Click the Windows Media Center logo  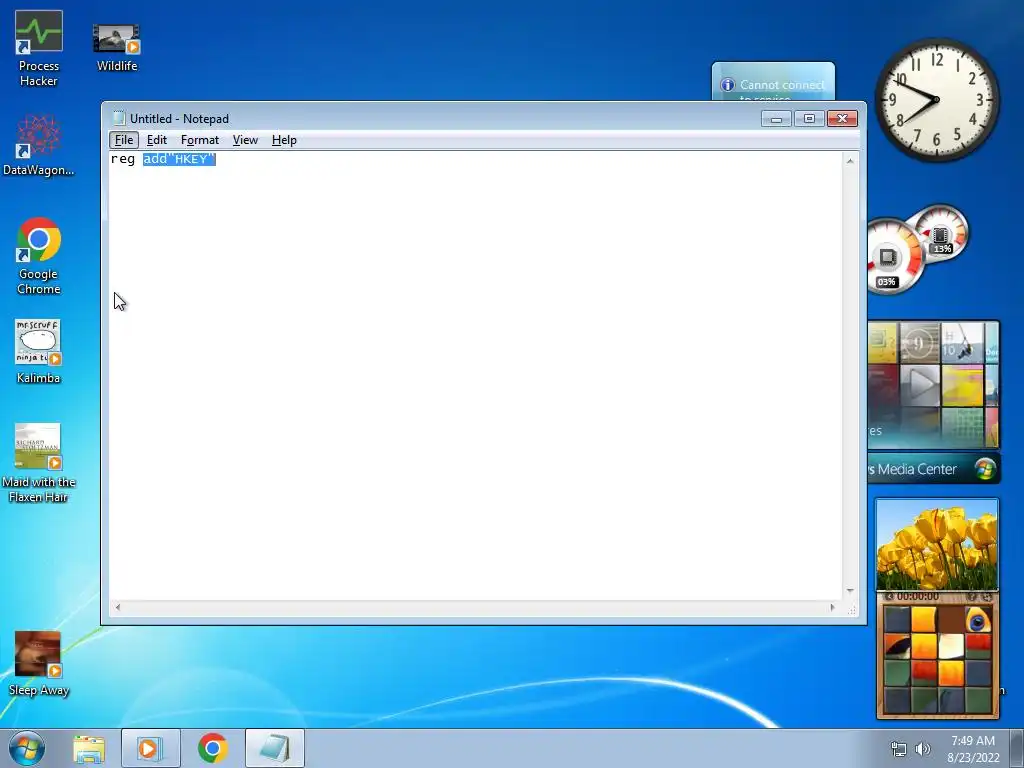985,469
